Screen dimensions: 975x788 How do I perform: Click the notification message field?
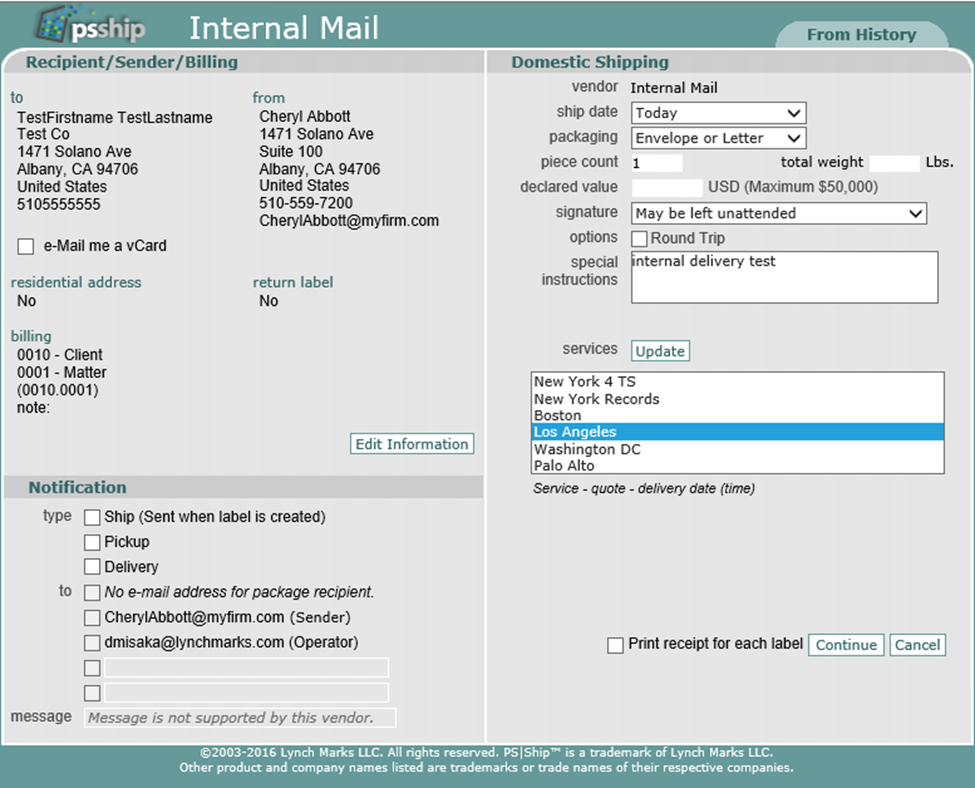(x=240, y=718)
